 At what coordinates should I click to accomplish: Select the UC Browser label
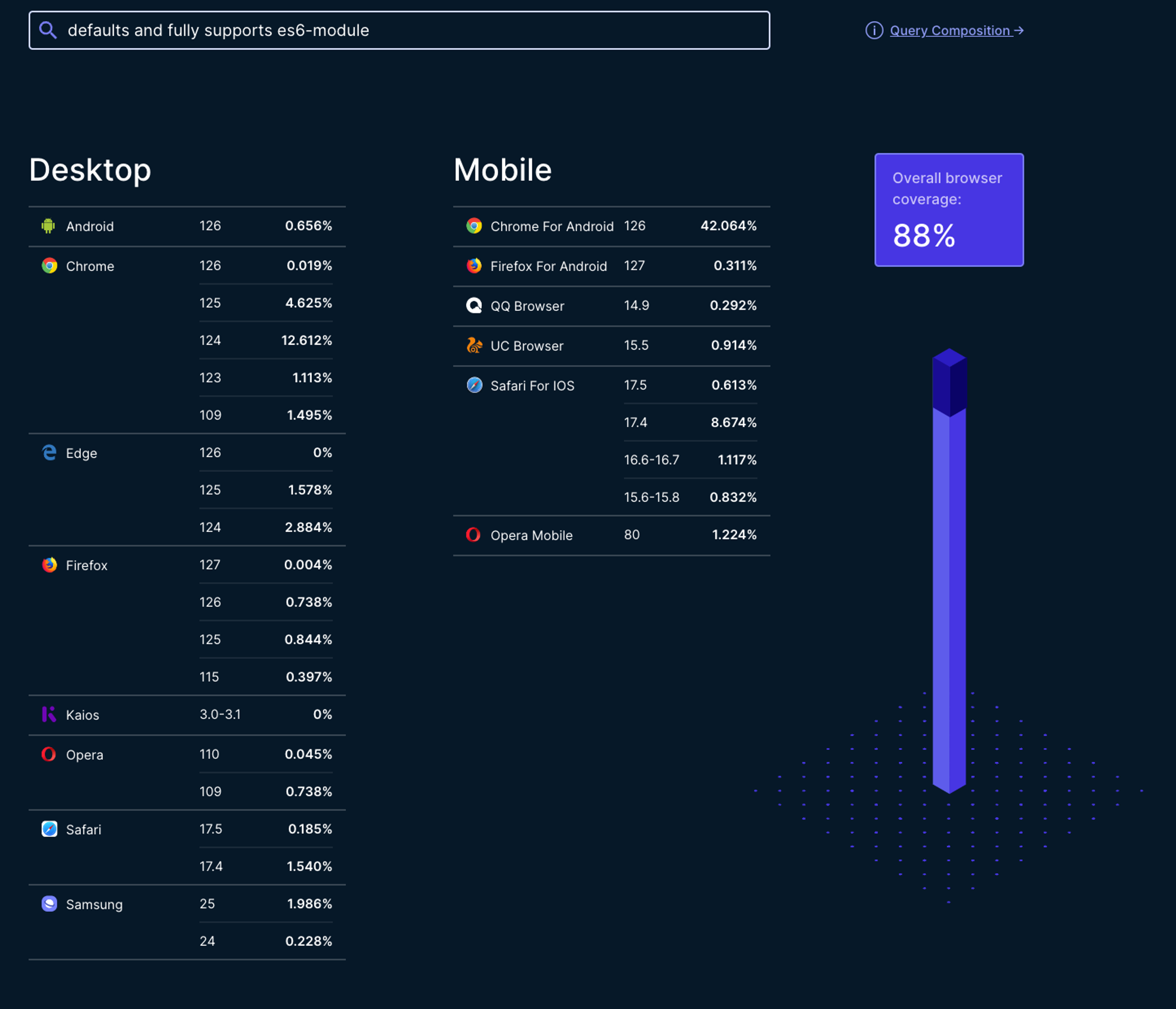[527, 346]
